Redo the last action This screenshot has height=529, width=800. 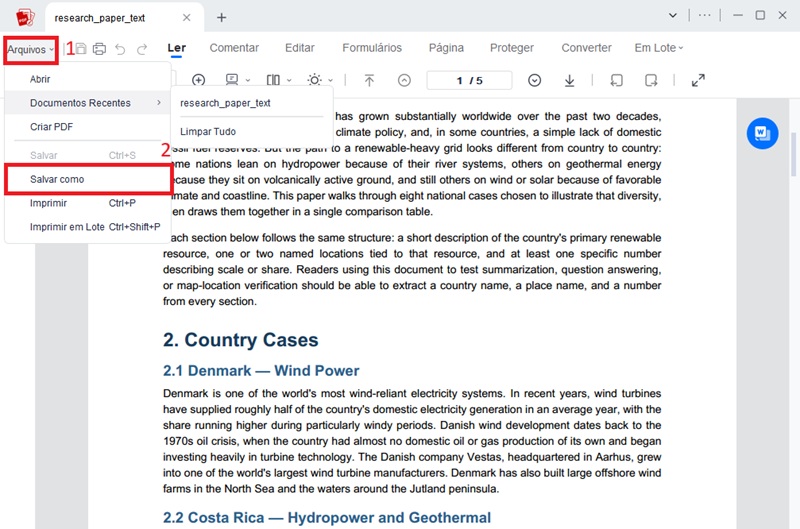(x=142, y=49)
